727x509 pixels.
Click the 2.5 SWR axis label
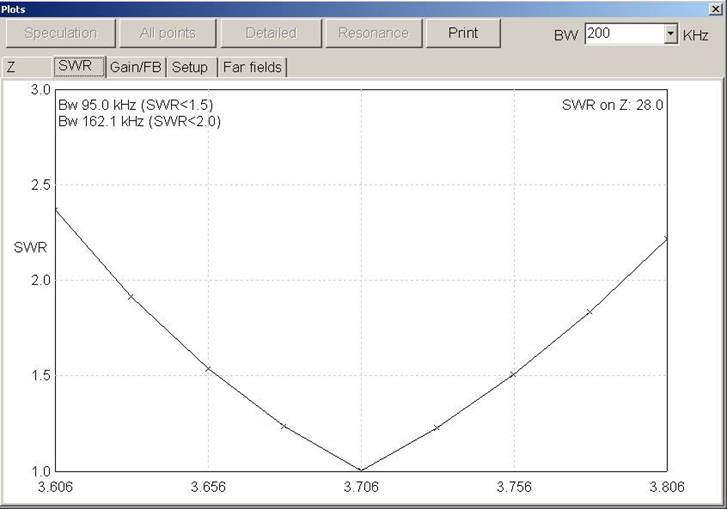tap(41, 185)
